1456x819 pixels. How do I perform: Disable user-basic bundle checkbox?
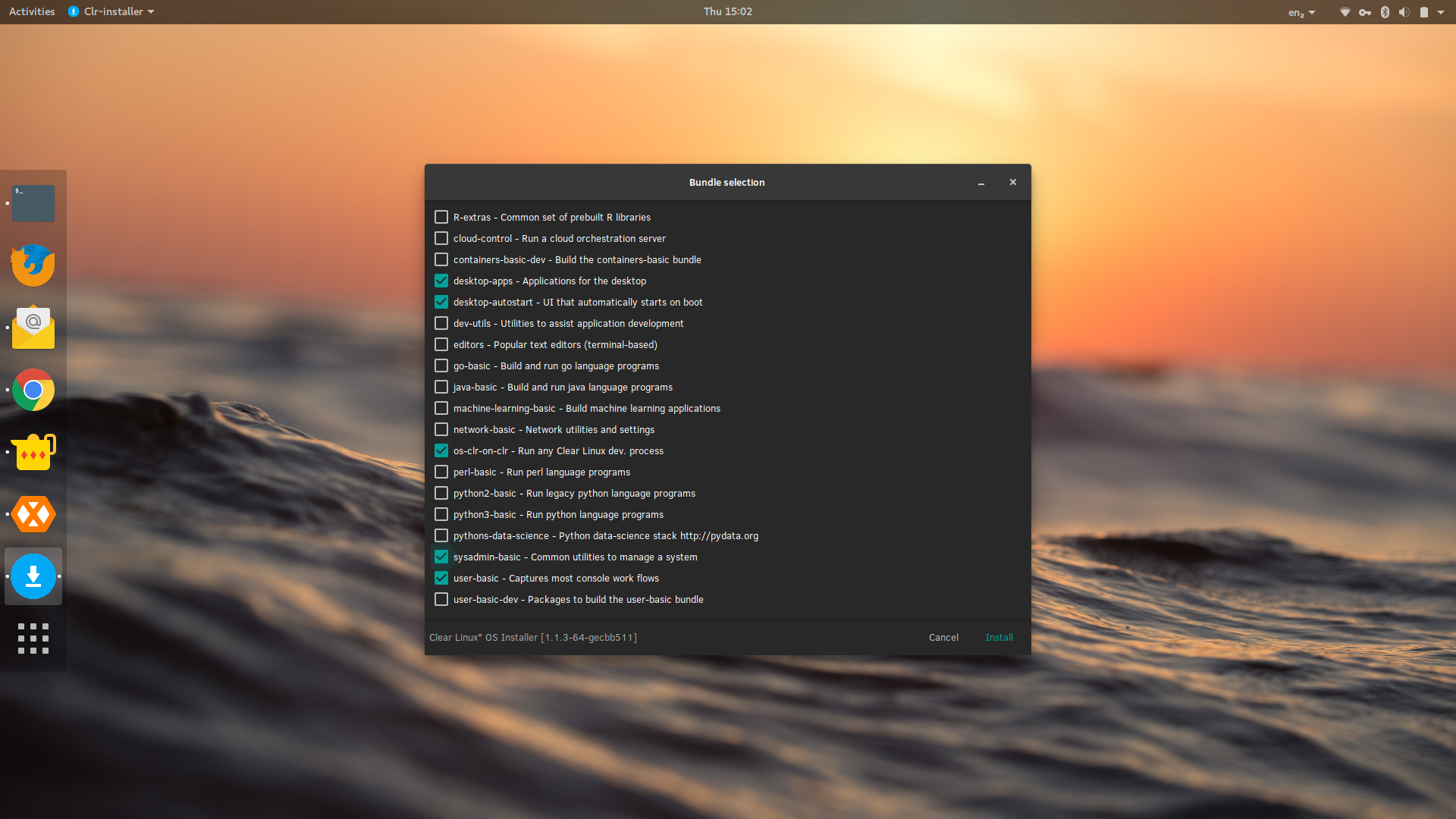441,578
